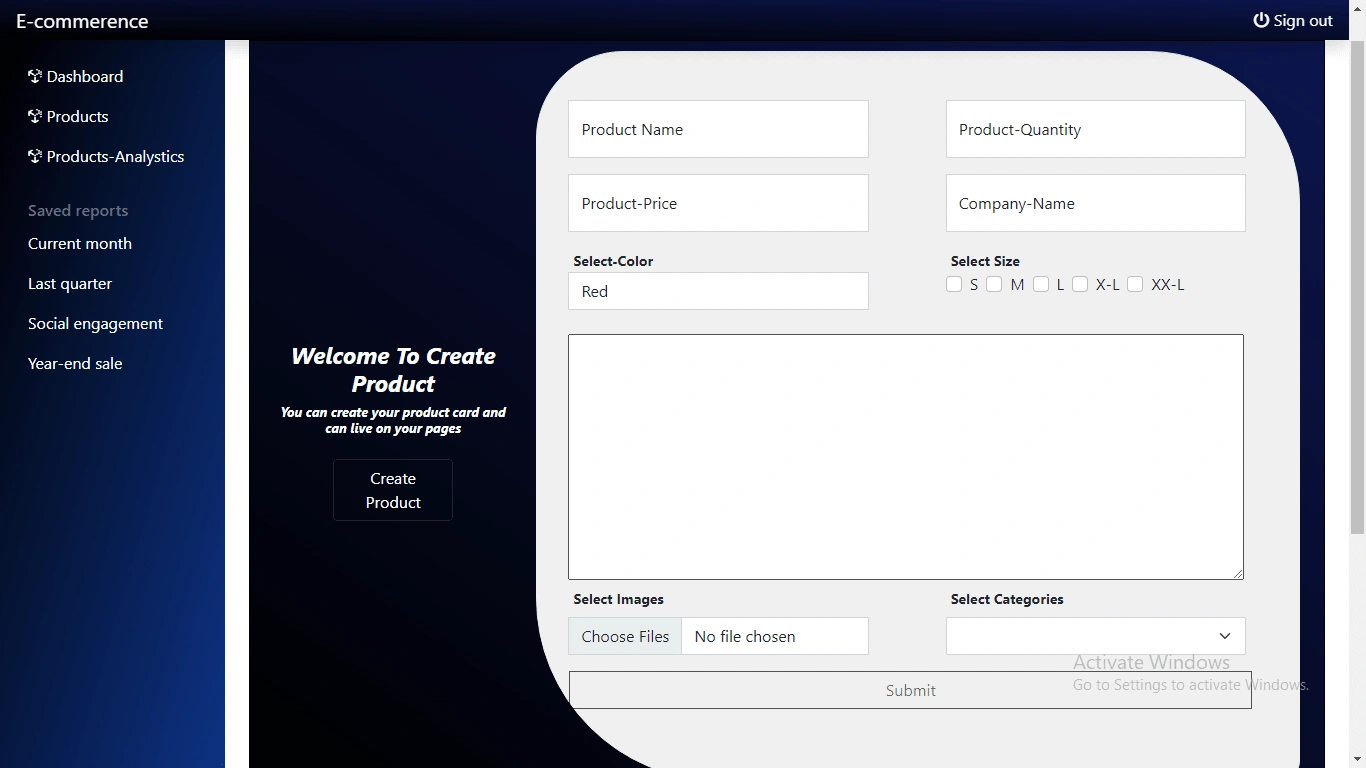
Task: Click the Choose Files button
Action: pyautogui.click(x=625, y=636)
